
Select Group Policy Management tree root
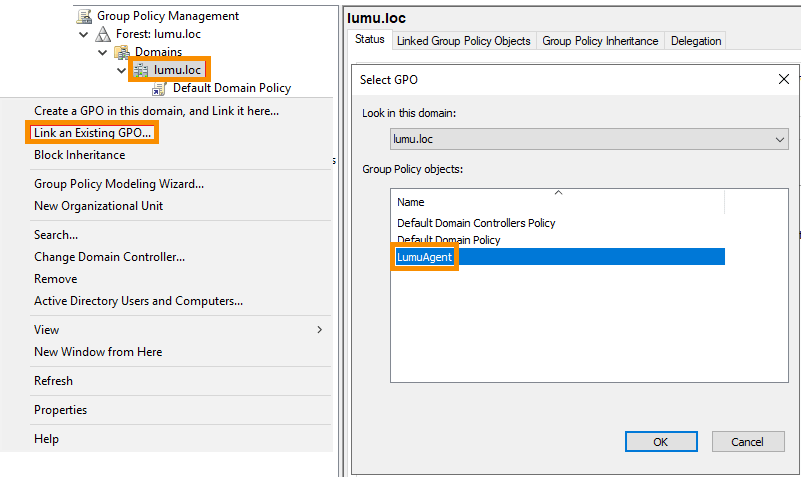pyautogui.click(x=168, y=16)
